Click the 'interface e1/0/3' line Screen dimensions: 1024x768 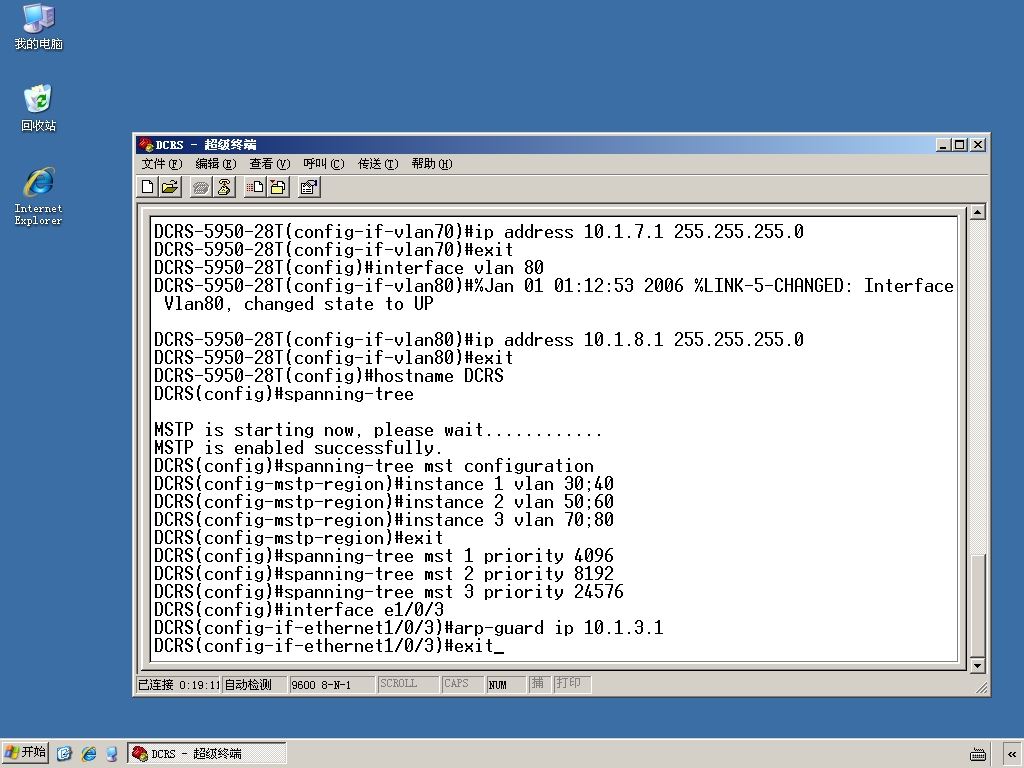(299, 610)
